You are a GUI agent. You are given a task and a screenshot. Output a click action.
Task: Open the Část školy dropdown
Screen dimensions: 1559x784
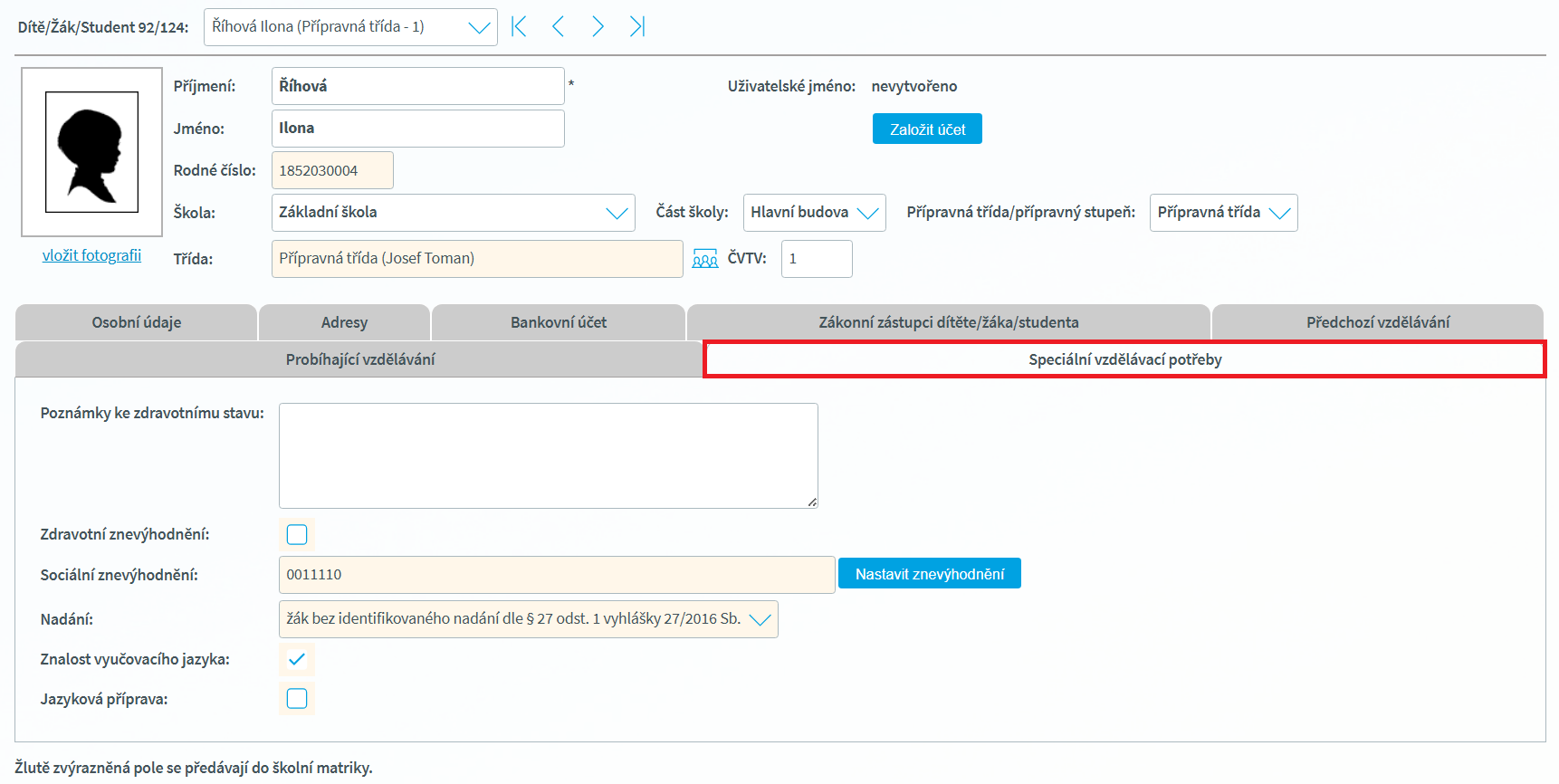tap(813, 213)
